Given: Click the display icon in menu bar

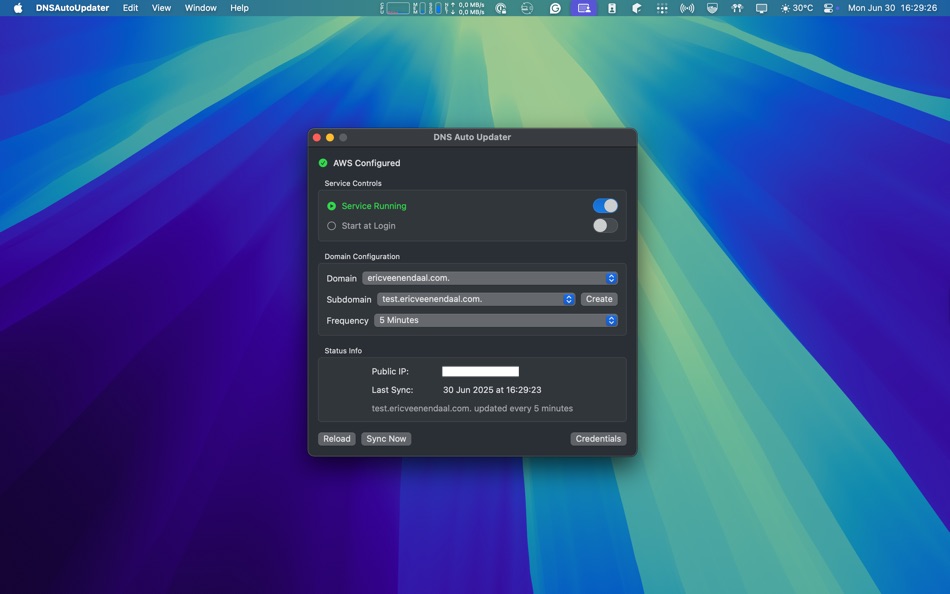Looking at the screenshot, I should click(x=762, y=8).
